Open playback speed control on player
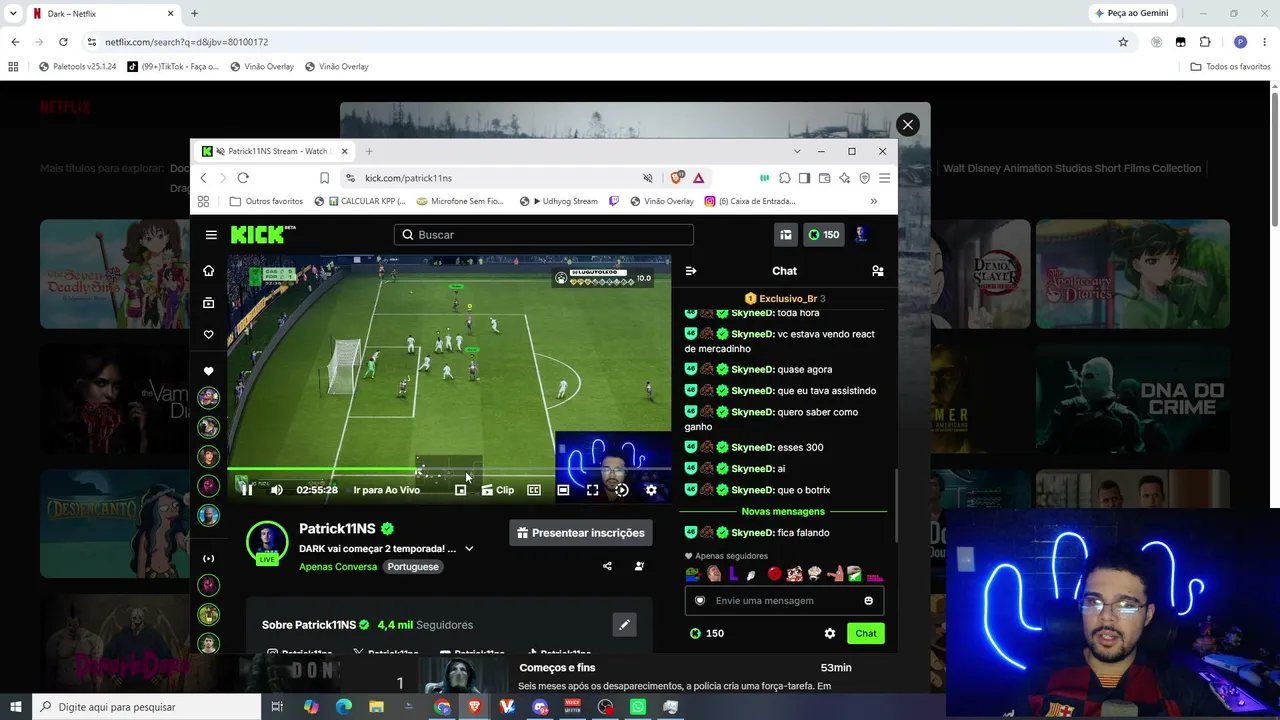Image resolution: width=1280 pixels, height=720 pixels. 622,490
